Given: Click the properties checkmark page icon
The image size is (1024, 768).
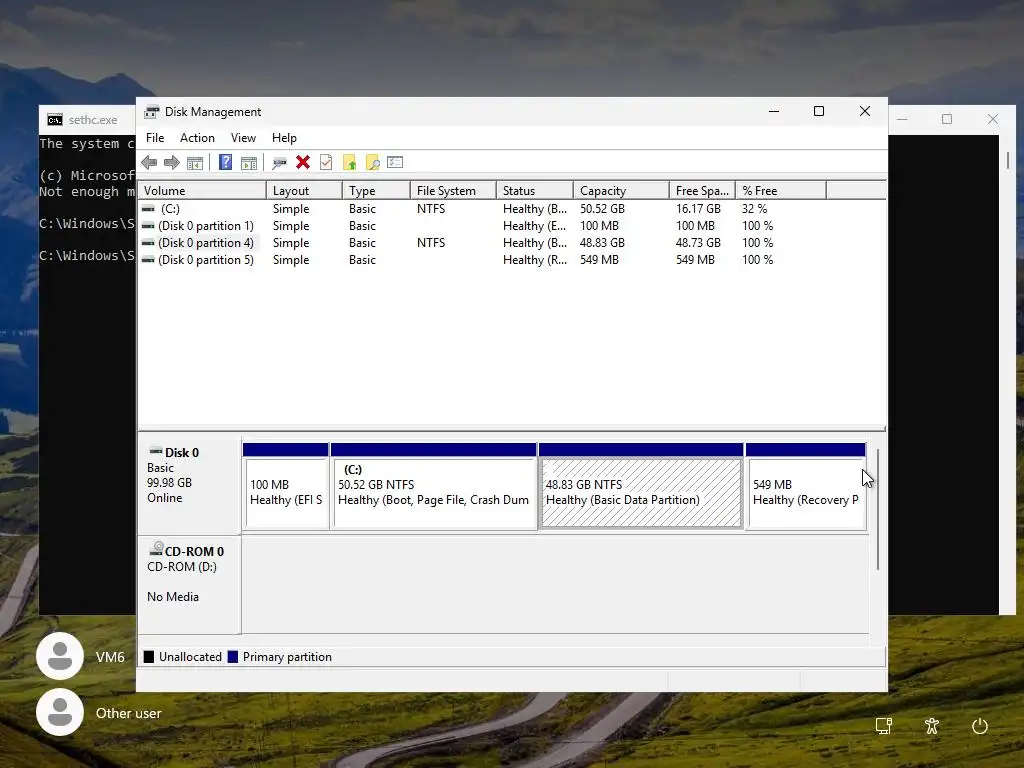Looking at the screenshot, I should pos(326,162).
